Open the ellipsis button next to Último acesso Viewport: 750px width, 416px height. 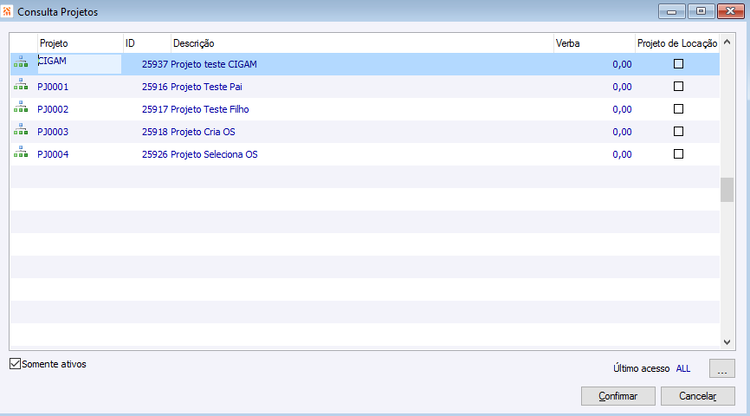point(722,369)
